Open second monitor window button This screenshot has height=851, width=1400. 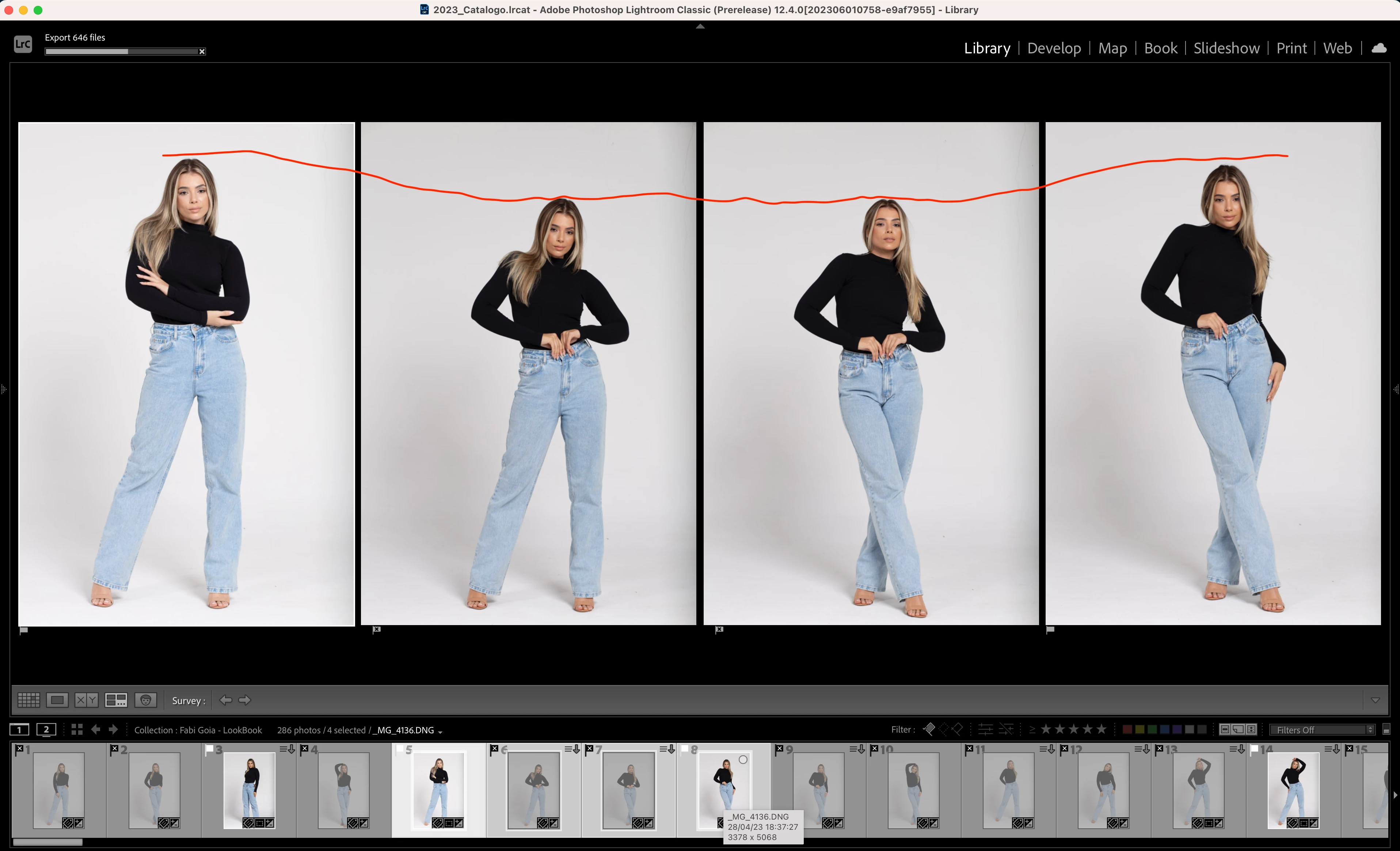[x=46, y=729]
